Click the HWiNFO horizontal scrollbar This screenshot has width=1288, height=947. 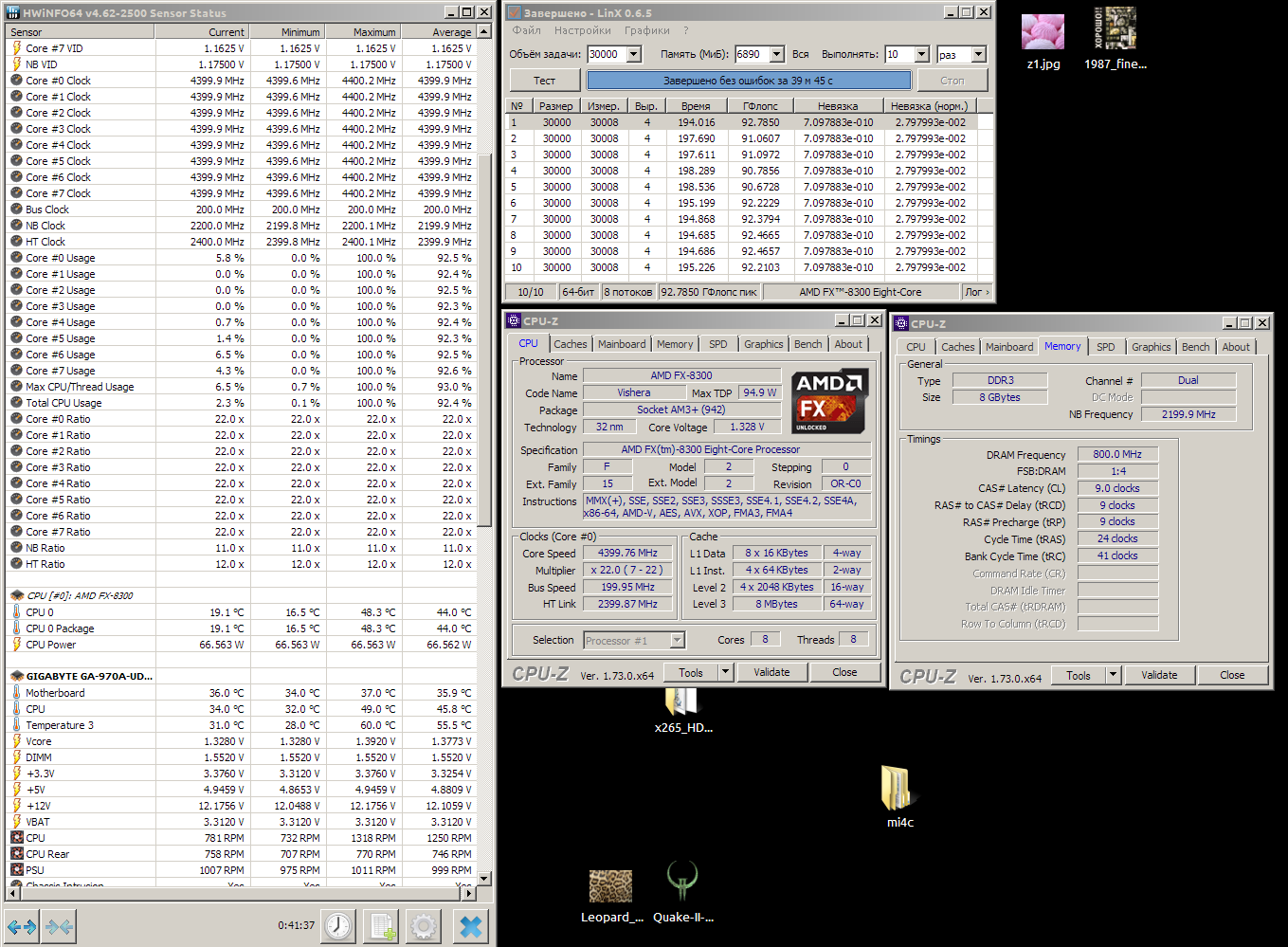tap(240, 893)
